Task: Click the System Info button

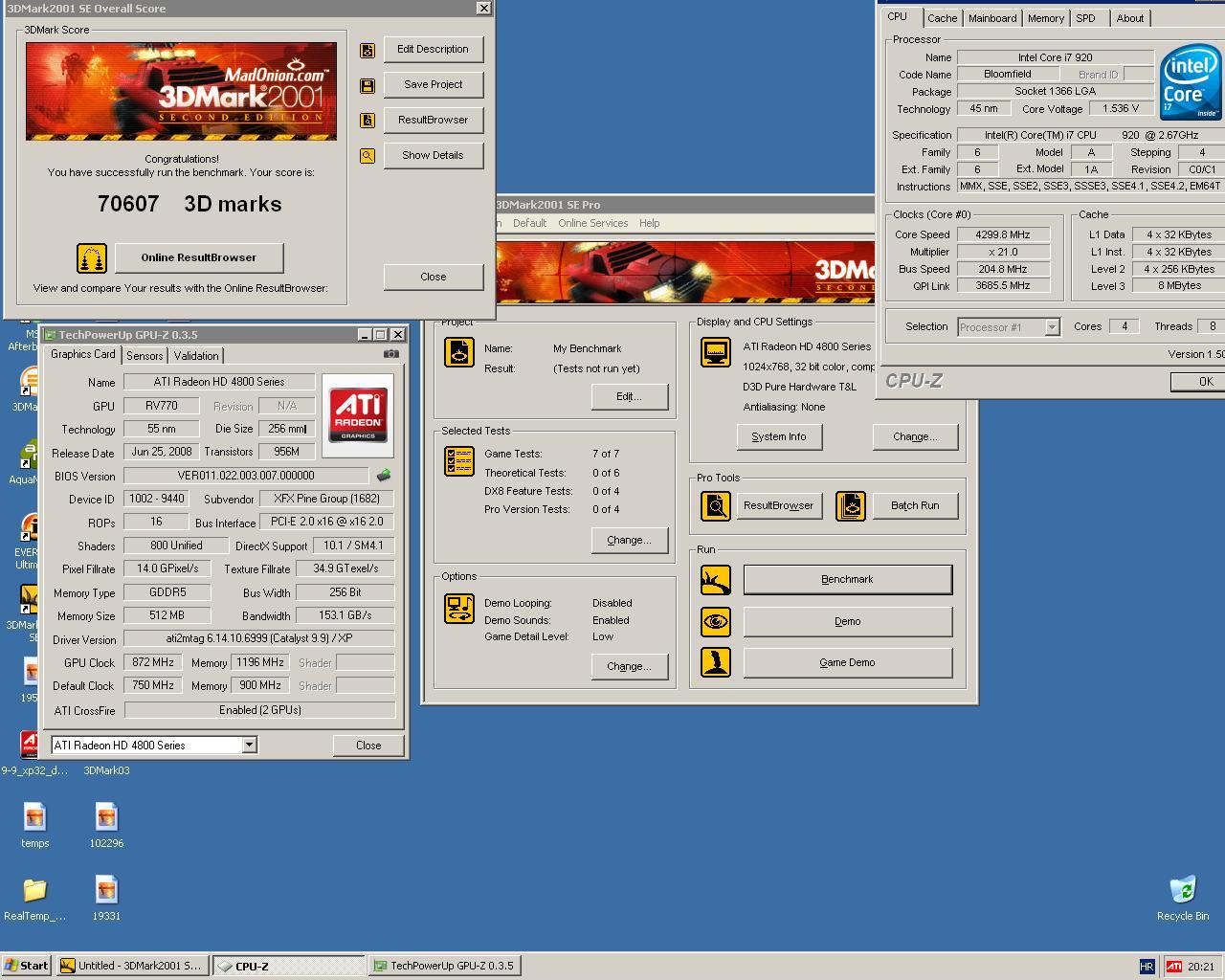Action: pos(779,437)
